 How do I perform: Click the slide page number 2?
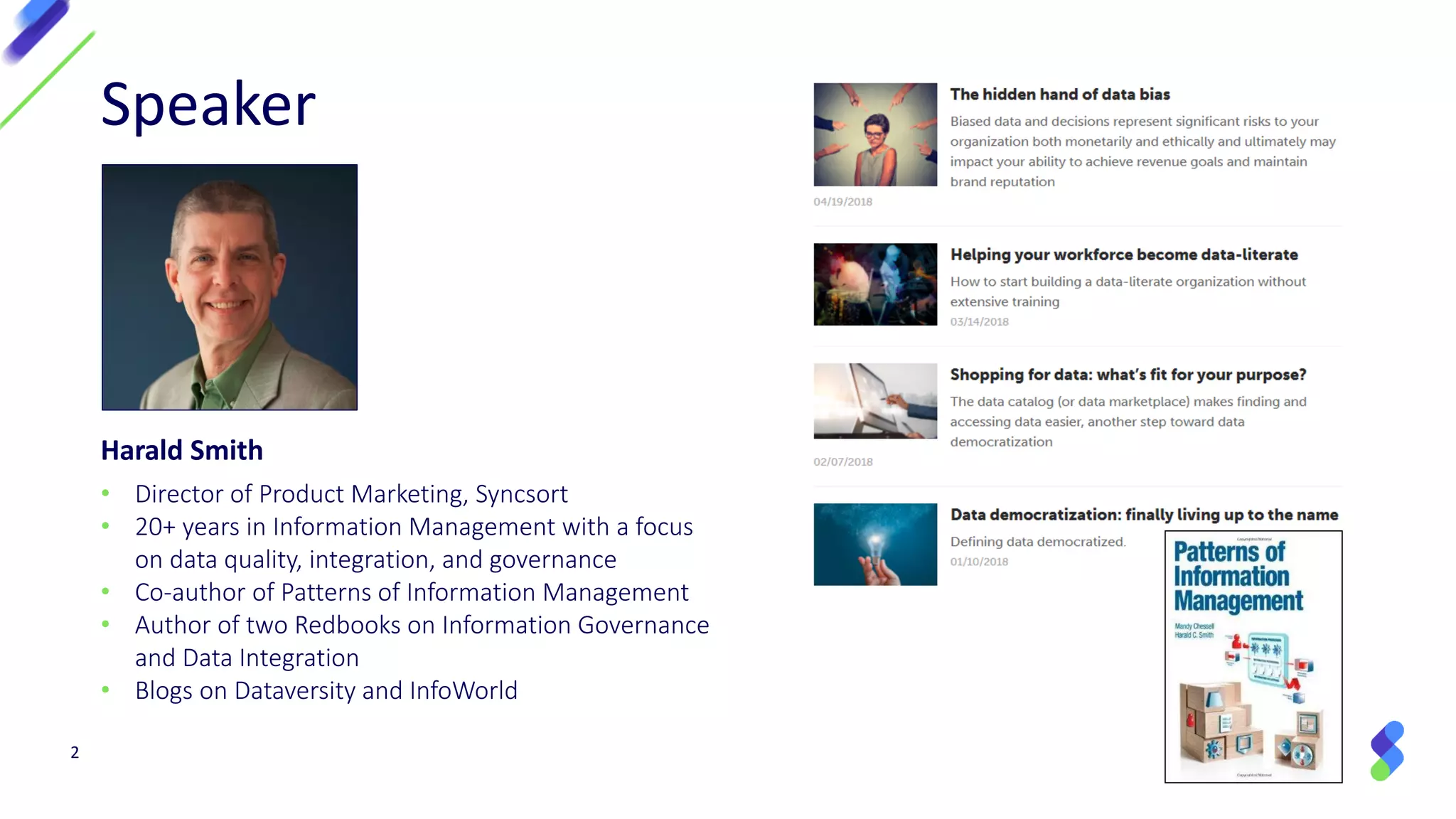click(75, 752)
